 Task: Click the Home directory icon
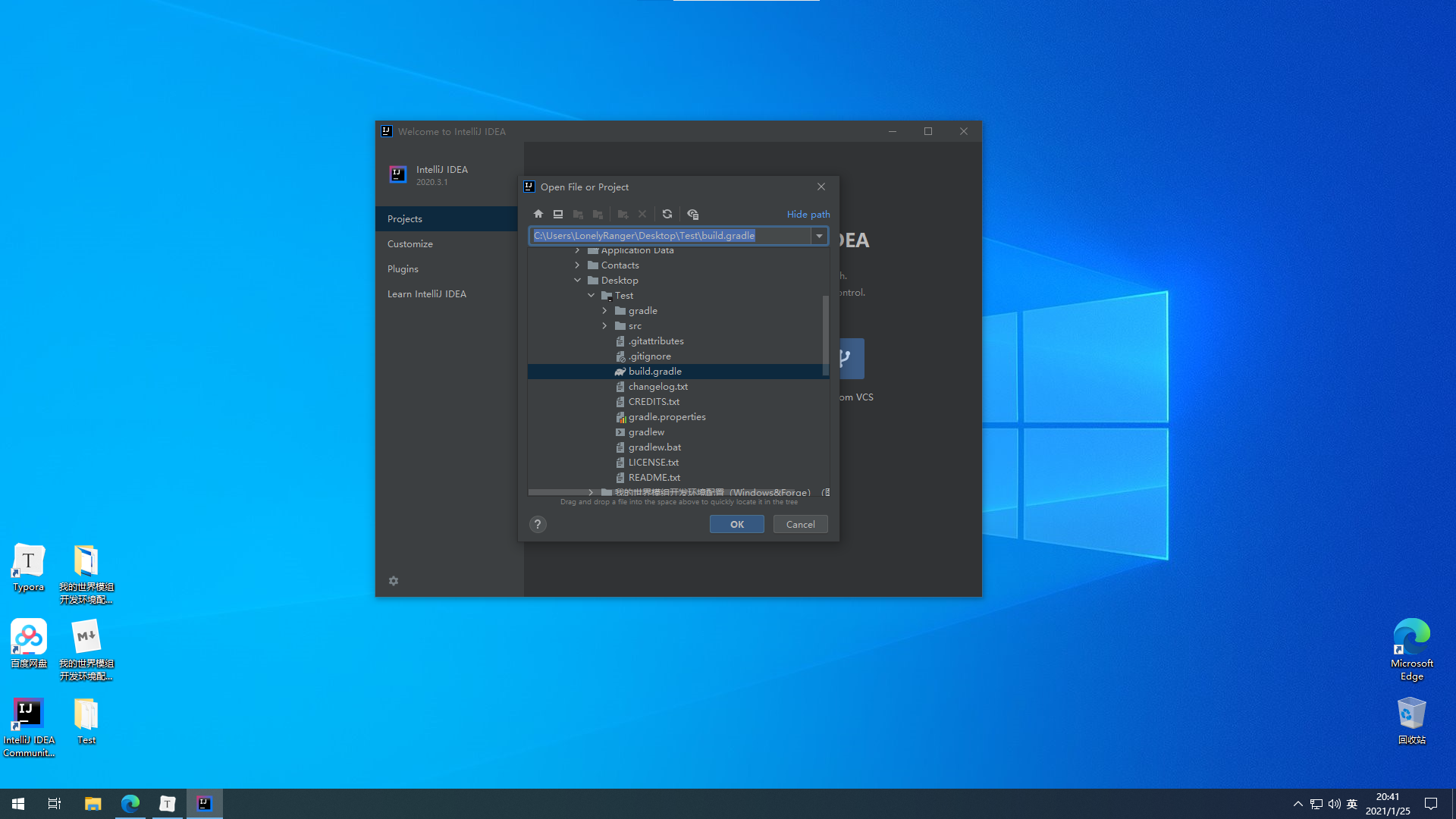(538, 214)
